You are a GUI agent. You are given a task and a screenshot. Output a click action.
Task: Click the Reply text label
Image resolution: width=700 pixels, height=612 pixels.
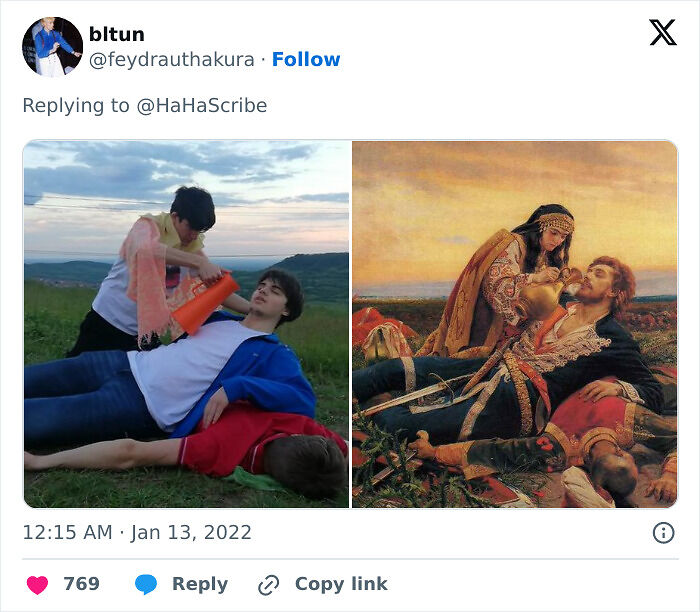point(199,584)
